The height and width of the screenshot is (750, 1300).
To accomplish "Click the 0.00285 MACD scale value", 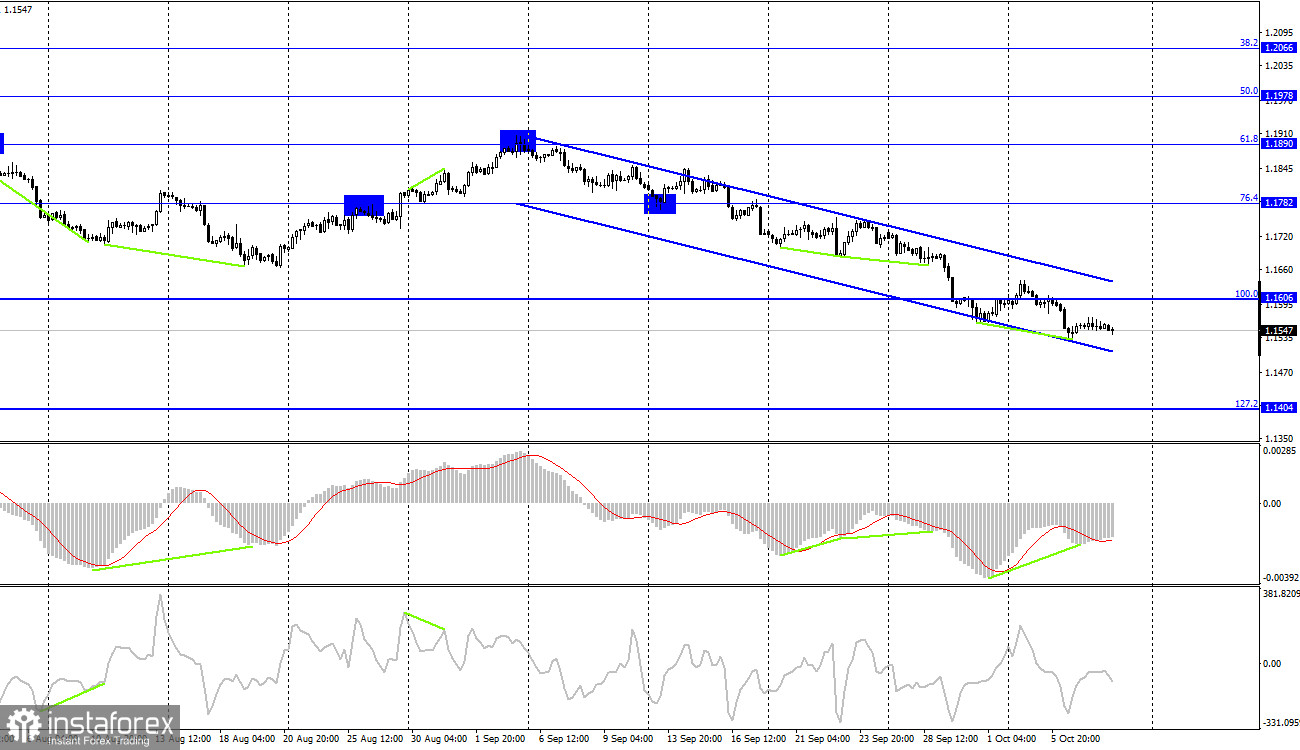I will pyautogui.click(x=1280, y=451).
